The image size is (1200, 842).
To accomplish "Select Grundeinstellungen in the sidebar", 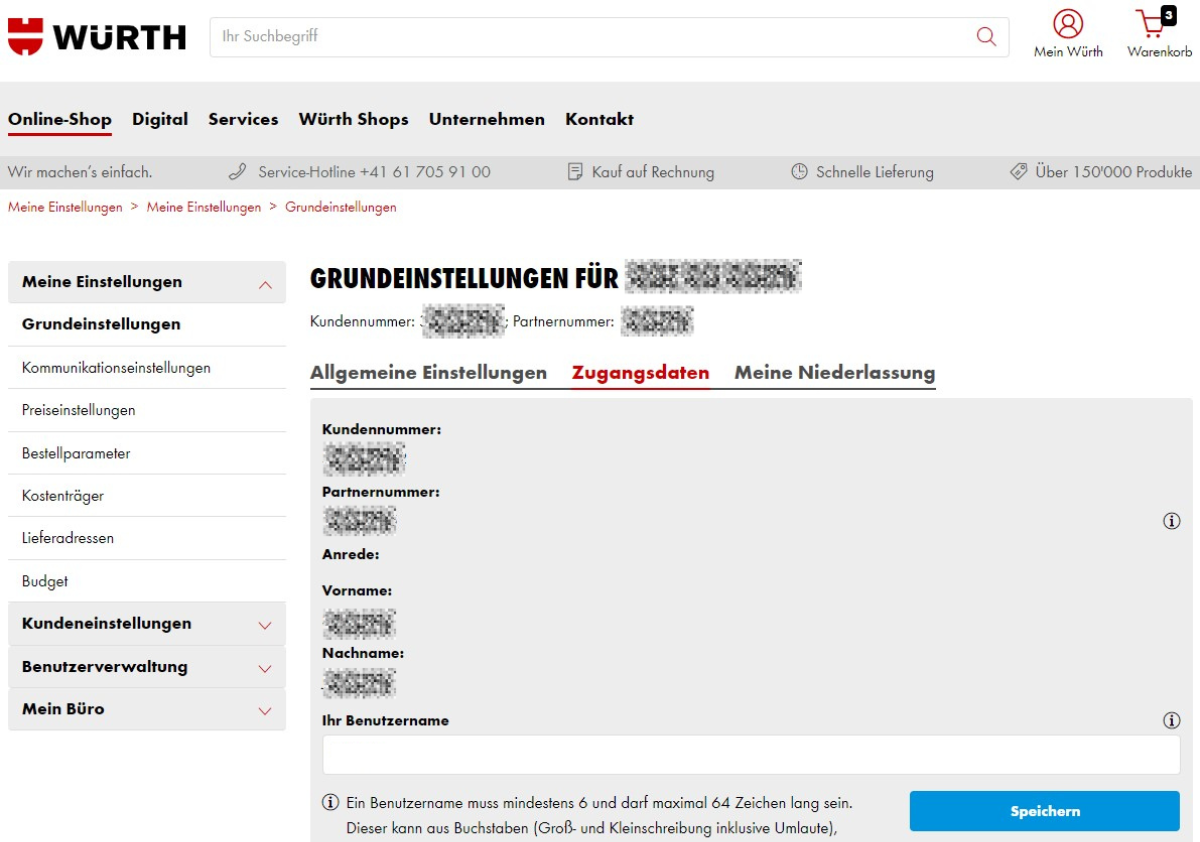I will pyautogui.click(x=147, y=325).
